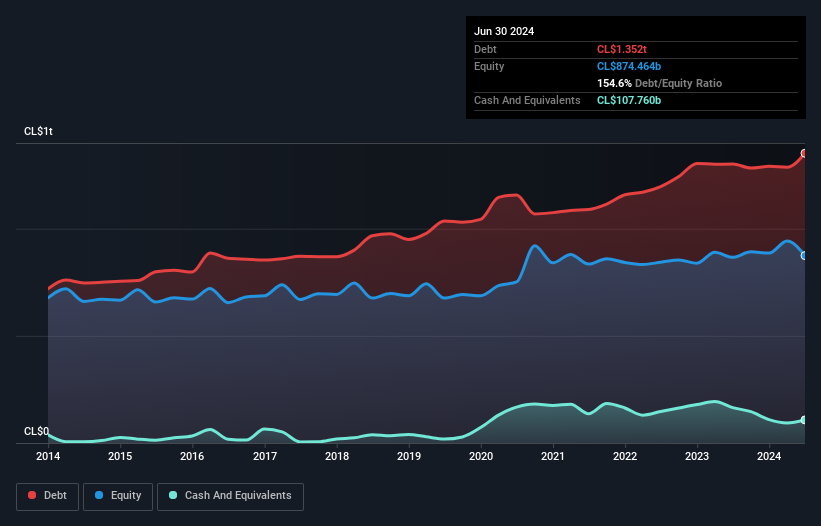This screenshot has height=526, width=821.
Task: Click the teal Cash legend dot
Action: [x=173, y=495]
